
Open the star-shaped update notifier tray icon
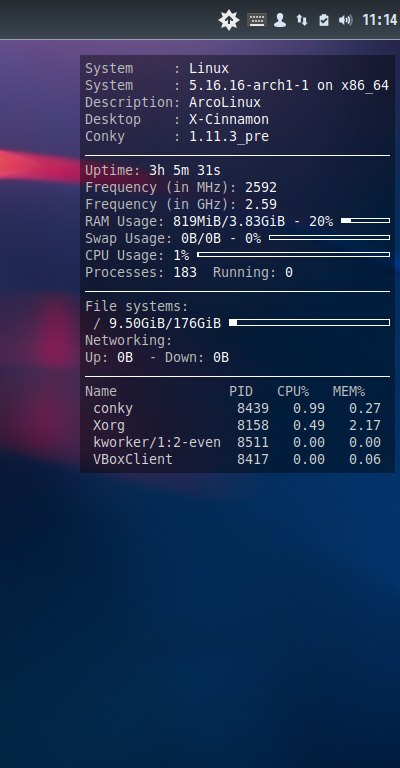tap(229, 20)
